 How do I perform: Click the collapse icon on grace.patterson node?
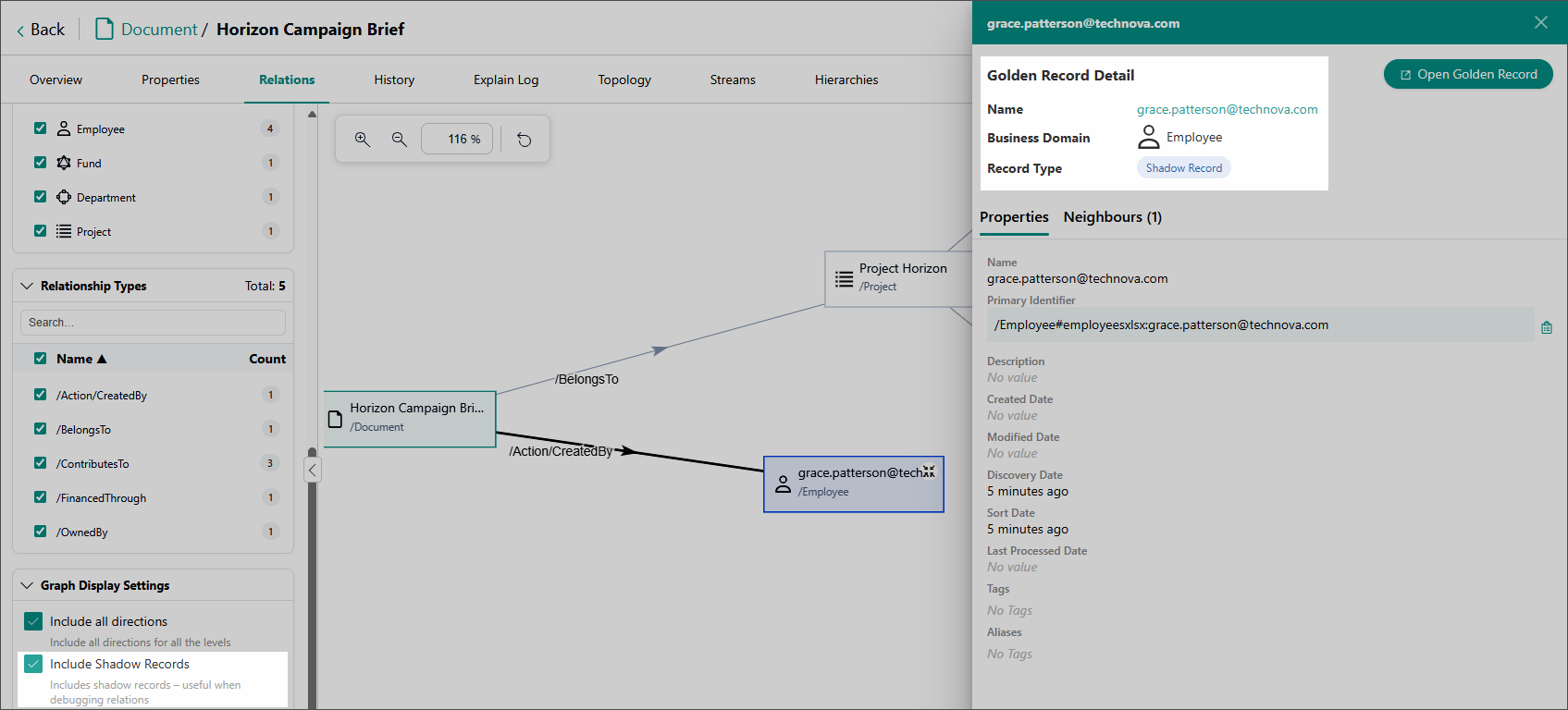click(929, 471)
